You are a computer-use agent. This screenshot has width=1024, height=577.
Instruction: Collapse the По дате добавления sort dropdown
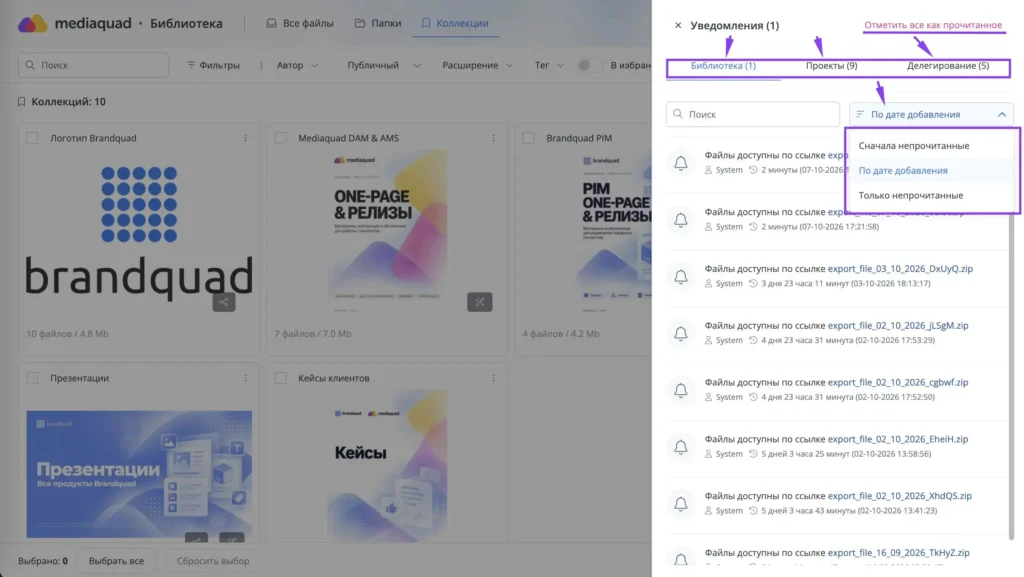pos(931,114)
